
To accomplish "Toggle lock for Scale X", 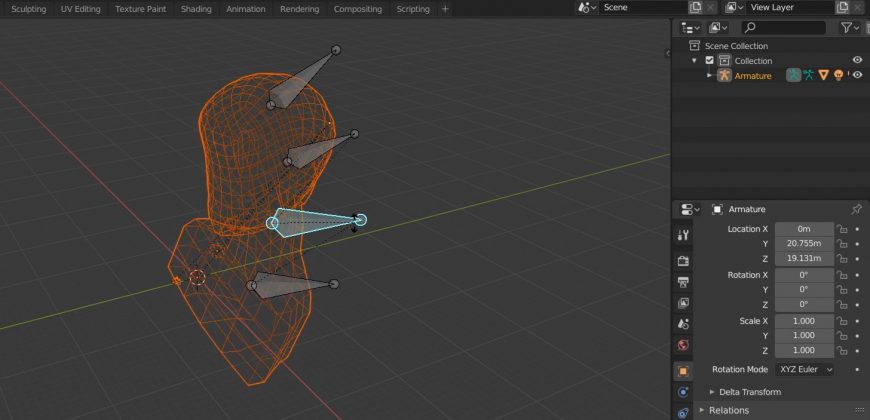I will pos(842,321).
